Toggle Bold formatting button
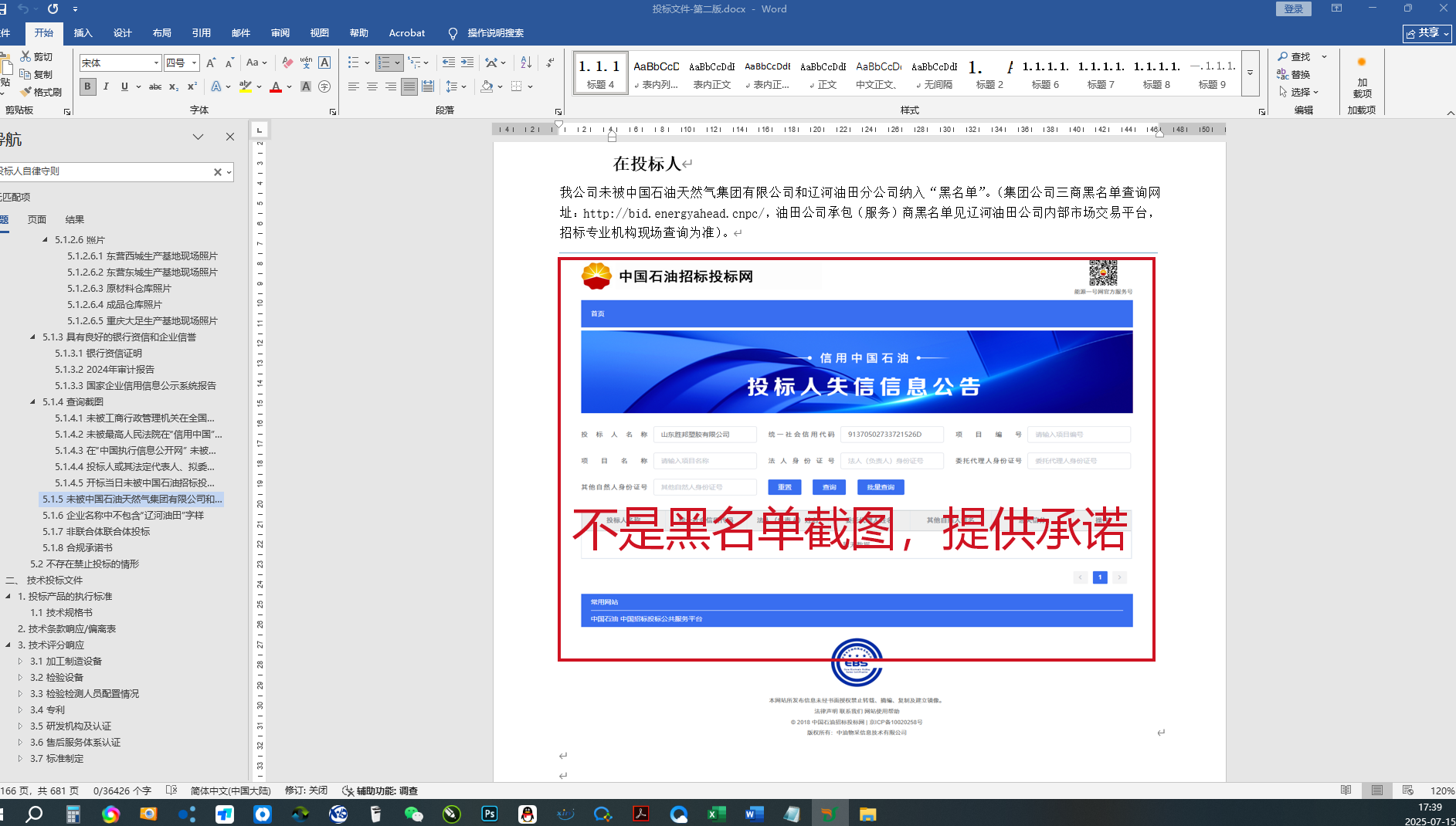This screenshot has height=826, width=1456. [88, 86]
